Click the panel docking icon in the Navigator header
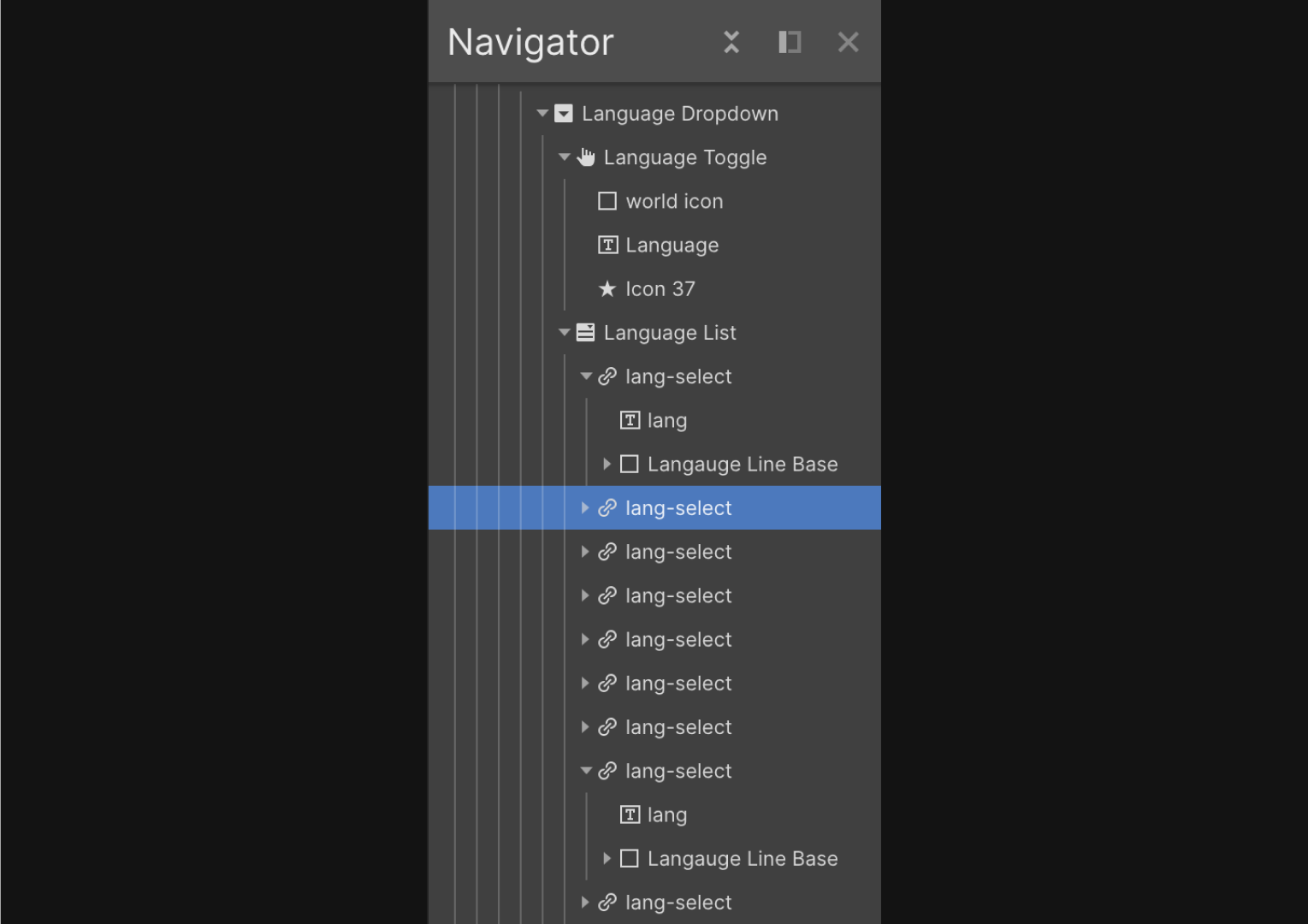This screenshot has height=924, width=1308. tap(789, 42)
